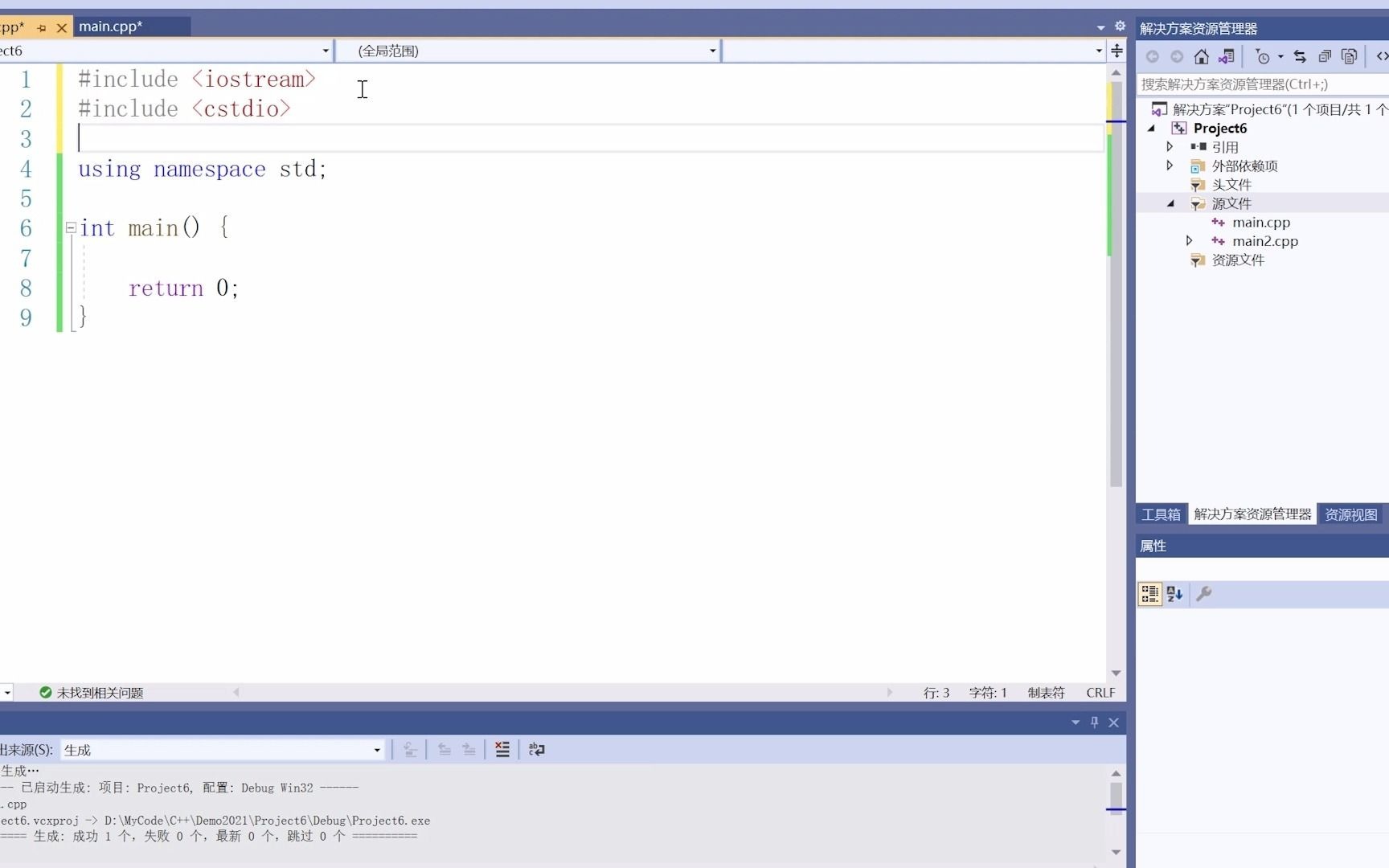Image resolution: width=1389 pixels, height=868 pixels.
Task: Switch to the 资源视图 tab
Action: [1350, 514]
